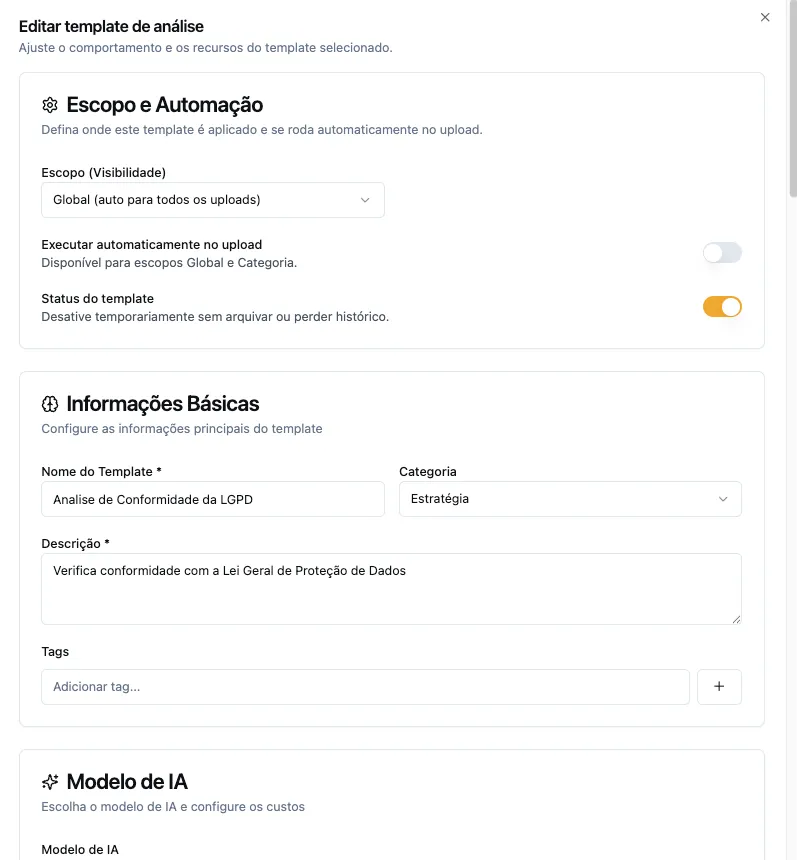Viewport: 797px width, 860px height.
Task: Enable Executar automaticamente no upload
Action: point(722,253)
